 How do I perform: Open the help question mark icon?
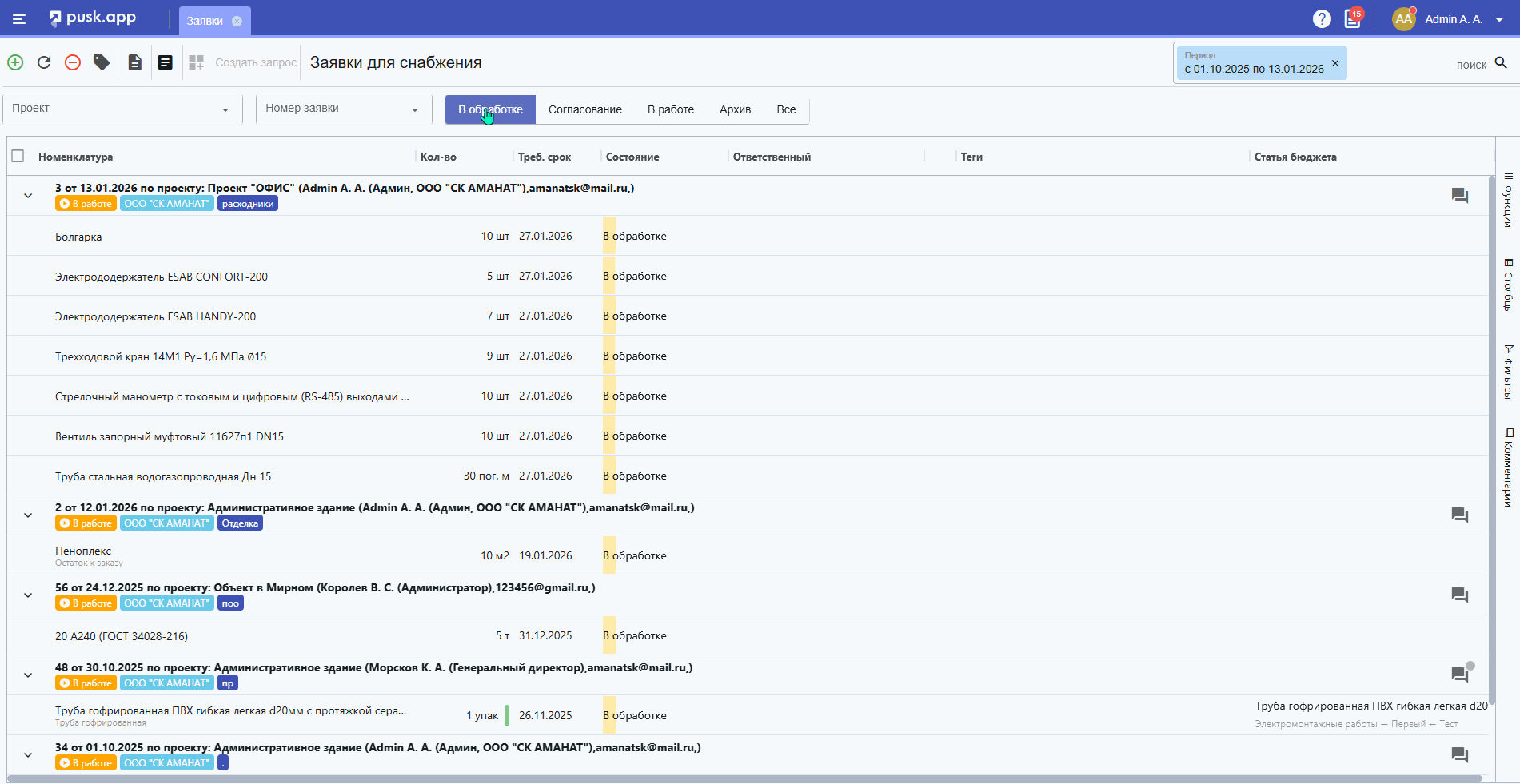point(1322,18)
